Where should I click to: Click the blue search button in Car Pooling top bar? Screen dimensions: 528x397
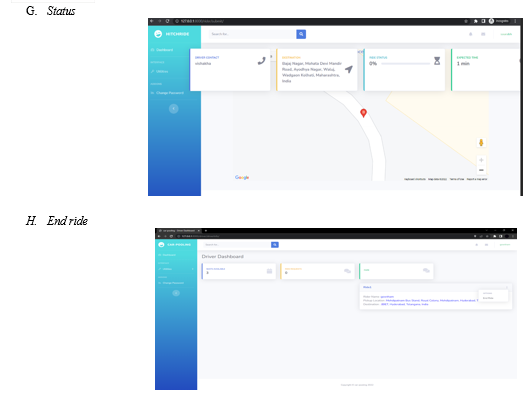click(275, 245)
